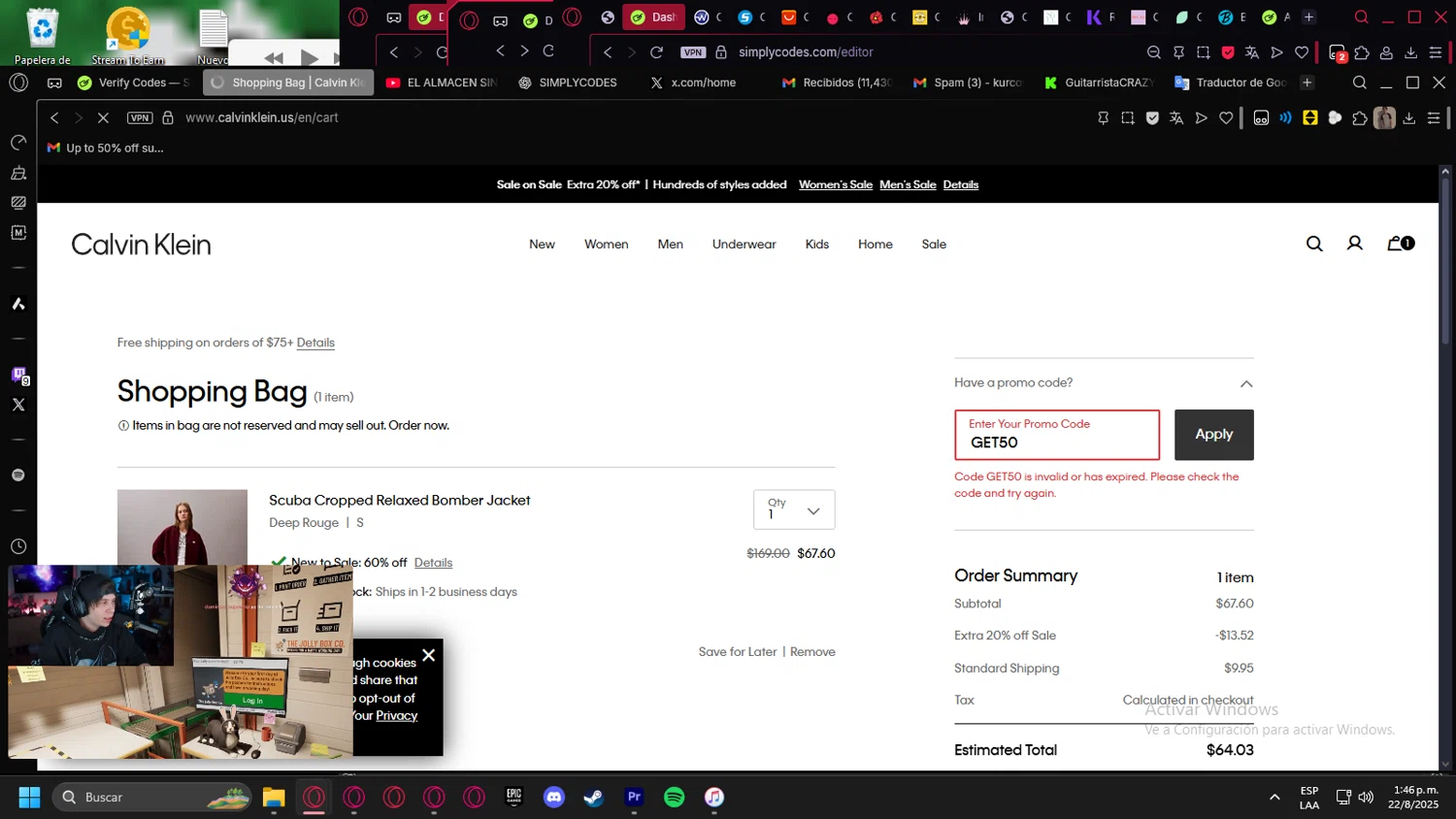Open the Kids menu

[x=817, y=245]
